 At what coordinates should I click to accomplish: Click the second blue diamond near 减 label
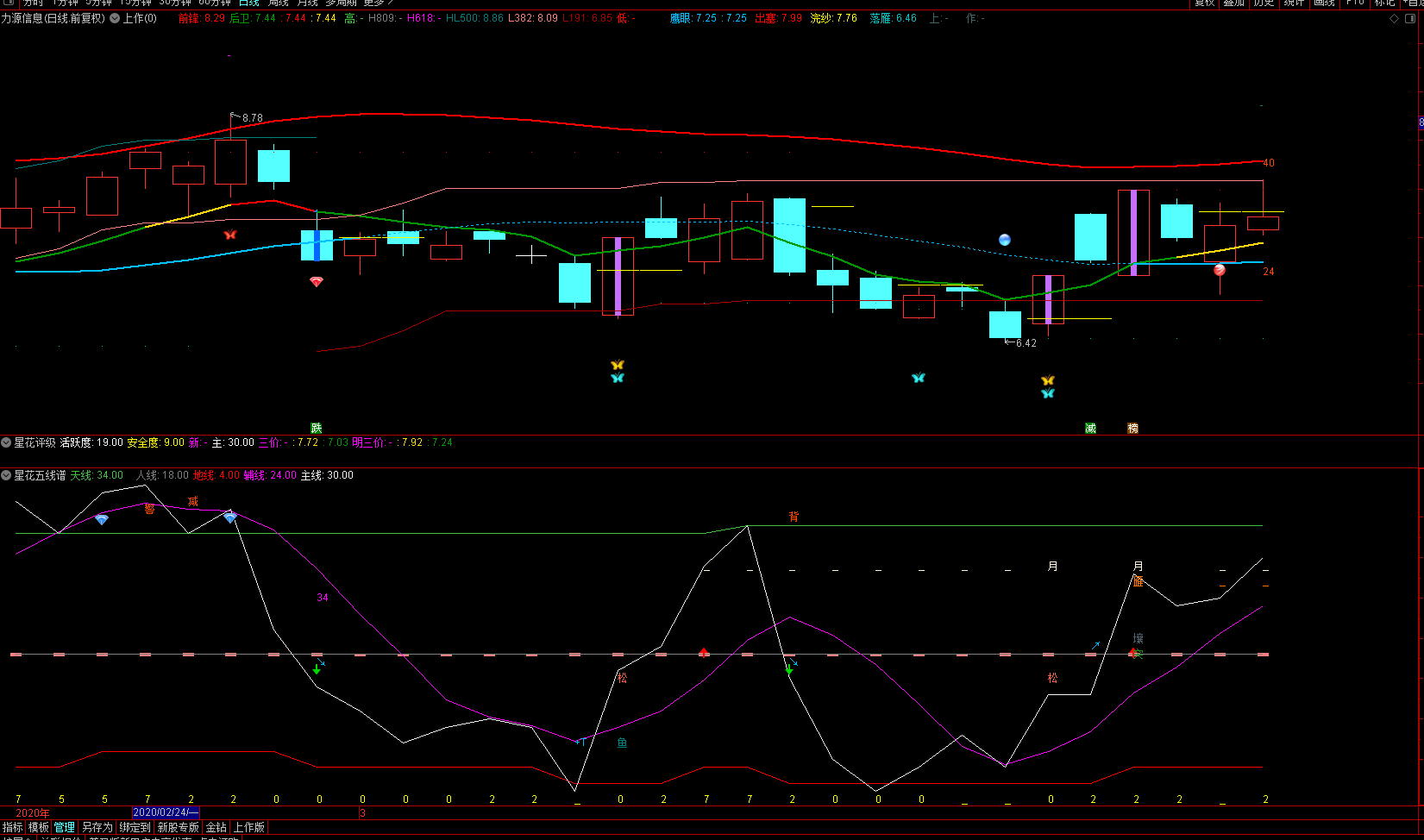point(230,517)
